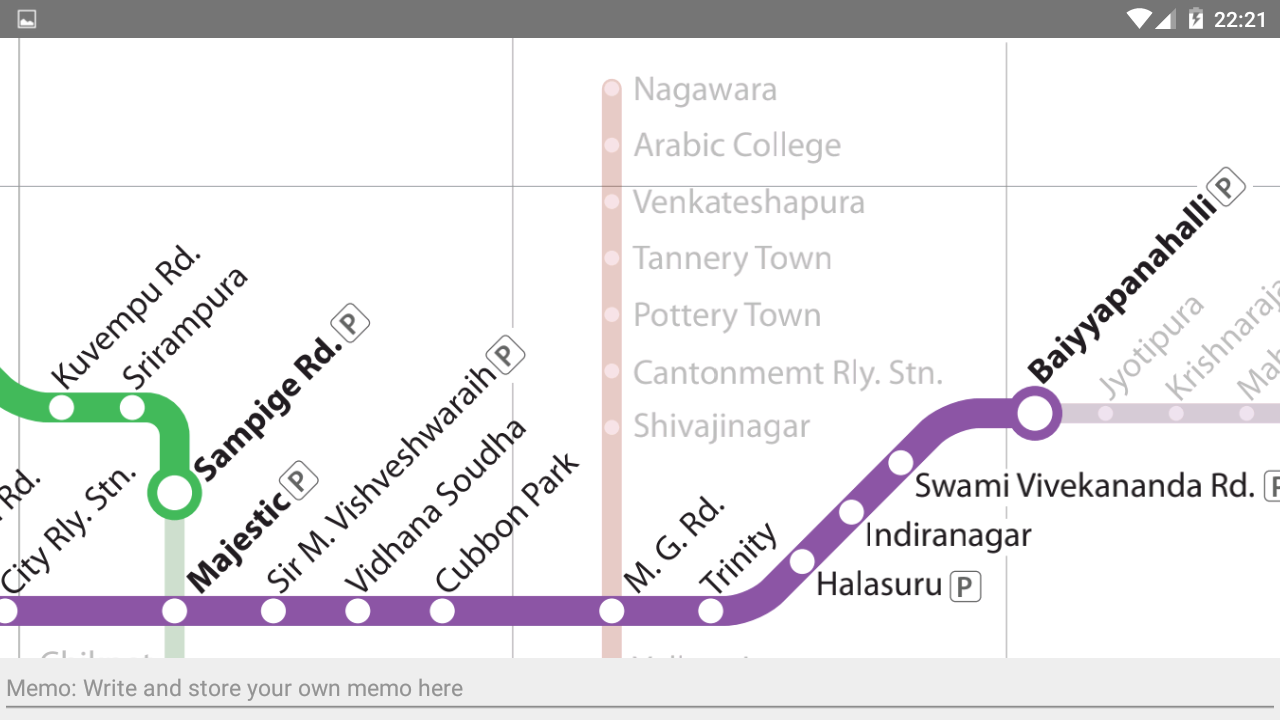Tap the parking icon next to Majestic
Image resolution: width=1280 pixels, height=720 pixels.
298,481
